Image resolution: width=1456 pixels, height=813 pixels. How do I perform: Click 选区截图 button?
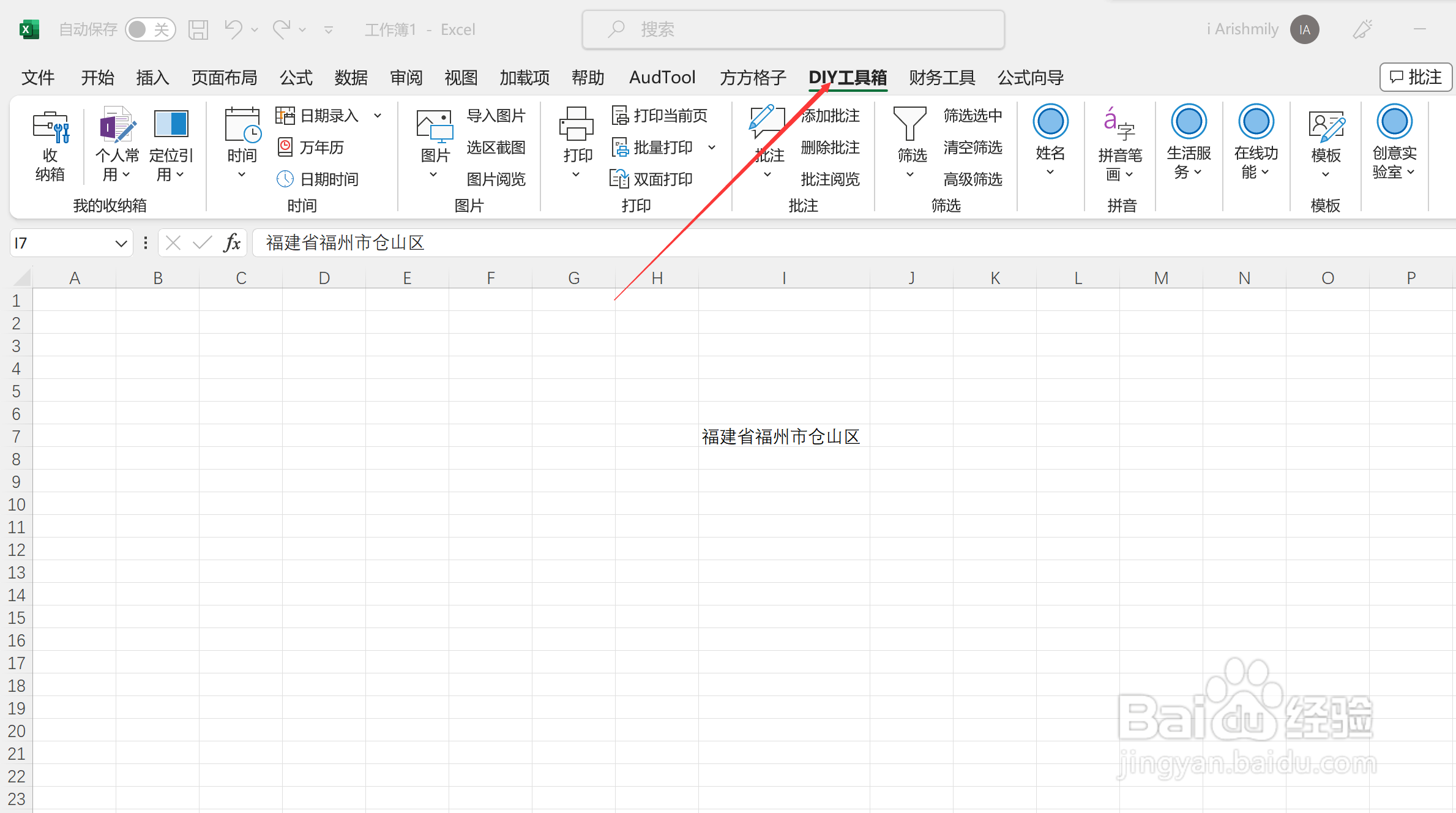(496, 148)
